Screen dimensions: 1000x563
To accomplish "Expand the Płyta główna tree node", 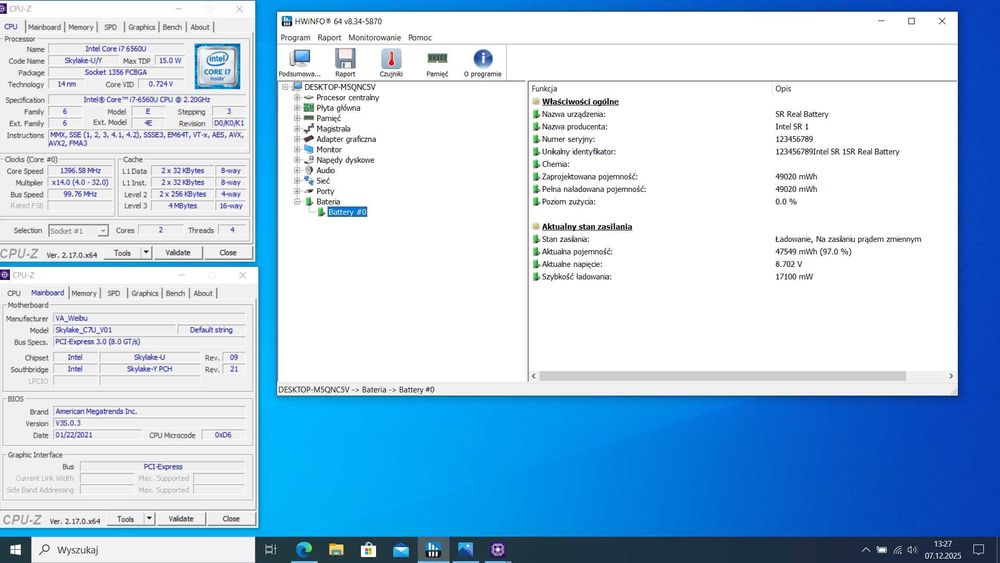I will [x=297, y=108].
